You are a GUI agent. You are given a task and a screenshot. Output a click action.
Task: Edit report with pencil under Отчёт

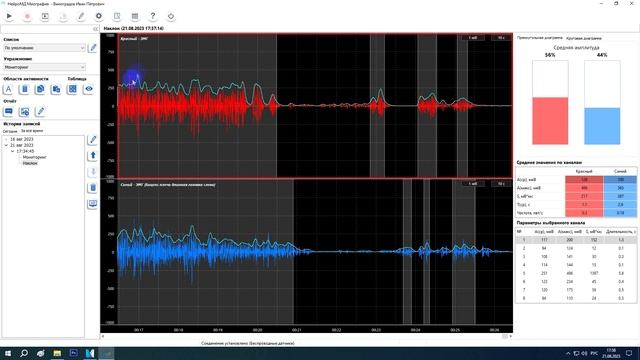pos(40,111)
